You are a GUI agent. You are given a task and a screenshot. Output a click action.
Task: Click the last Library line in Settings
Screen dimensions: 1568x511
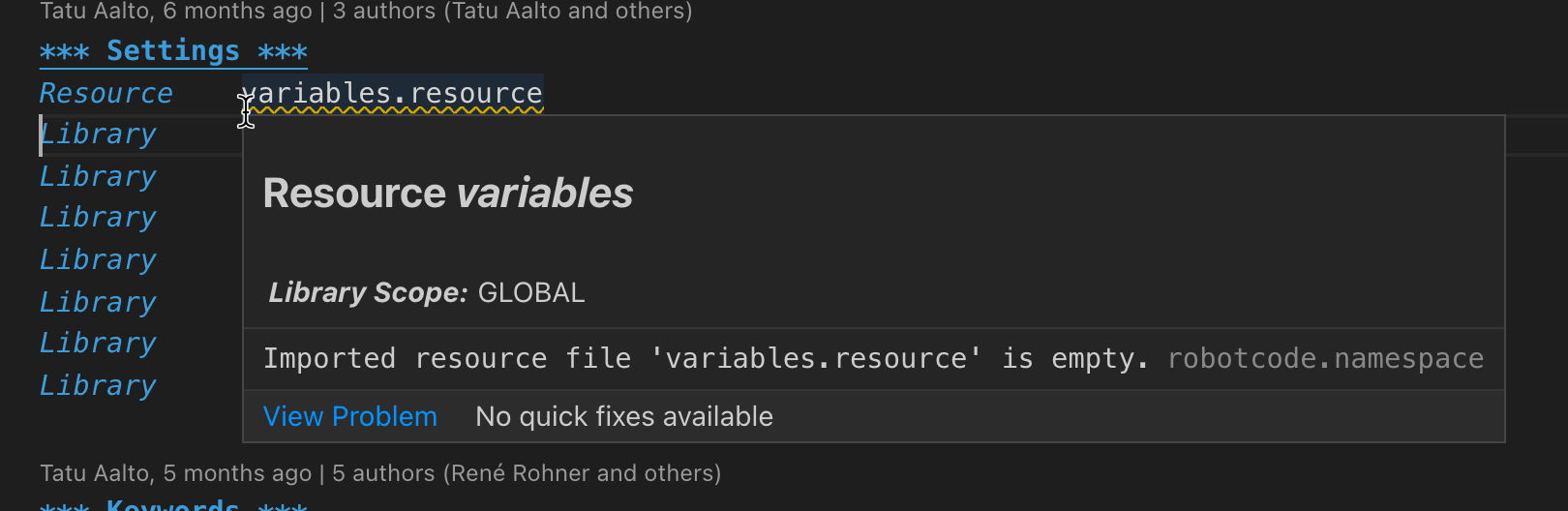[98, 385]
